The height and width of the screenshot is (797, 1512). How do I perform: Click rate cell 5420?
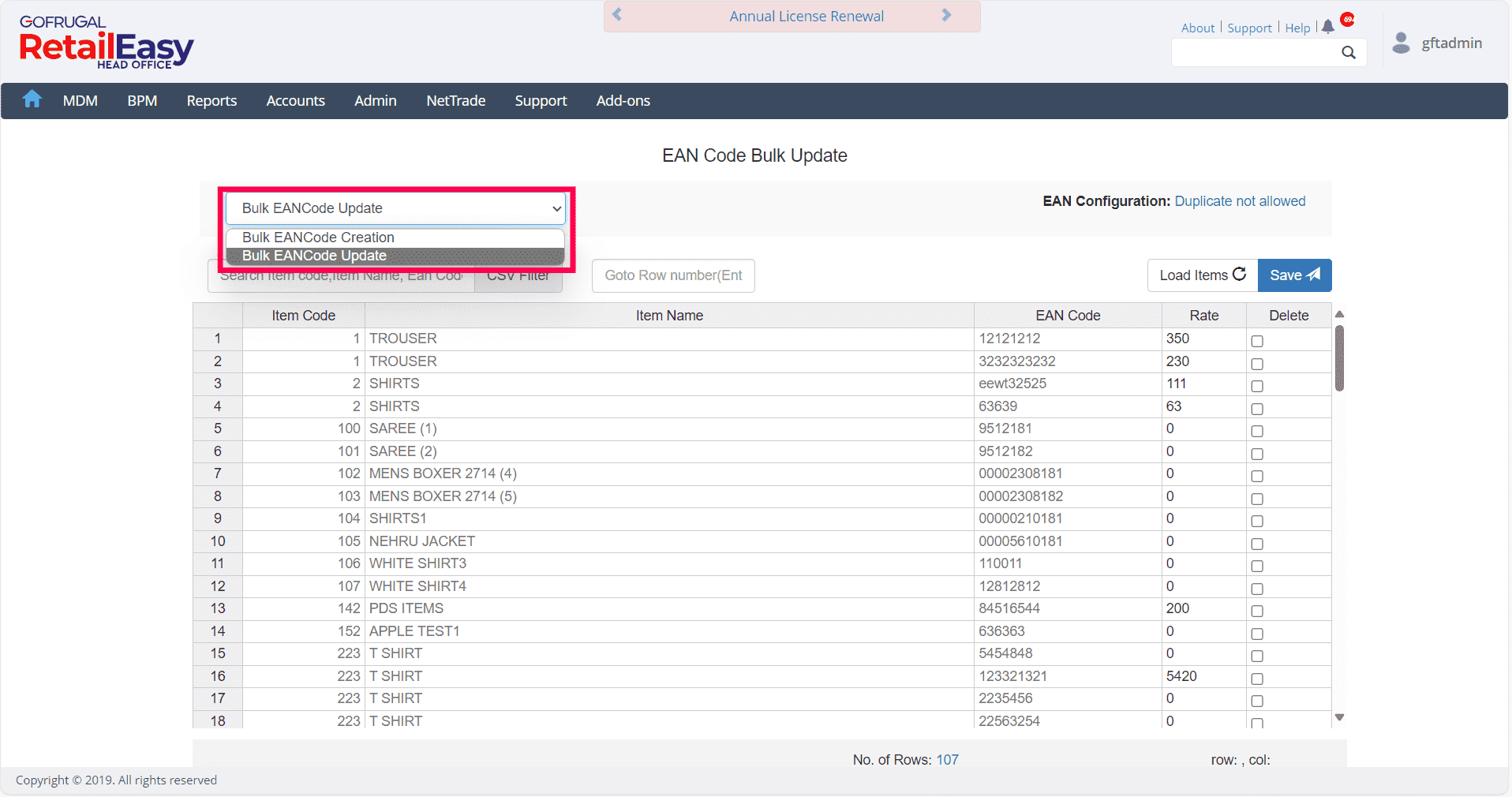pyautogui.click(x=1204, y=676)
